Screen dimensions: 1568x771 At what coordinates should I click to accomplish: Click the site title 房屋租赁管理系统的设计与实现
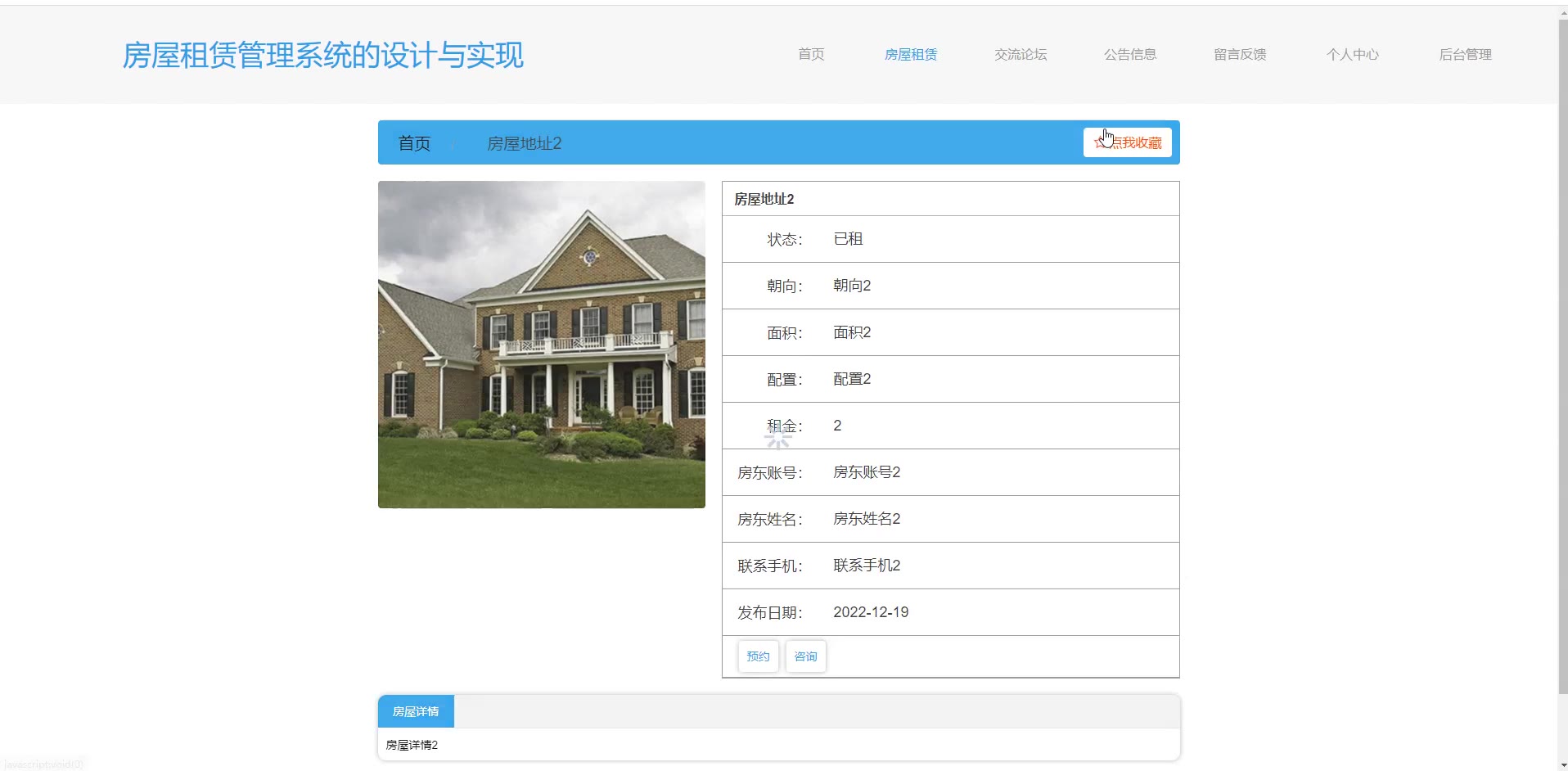[x=323, y=55]
